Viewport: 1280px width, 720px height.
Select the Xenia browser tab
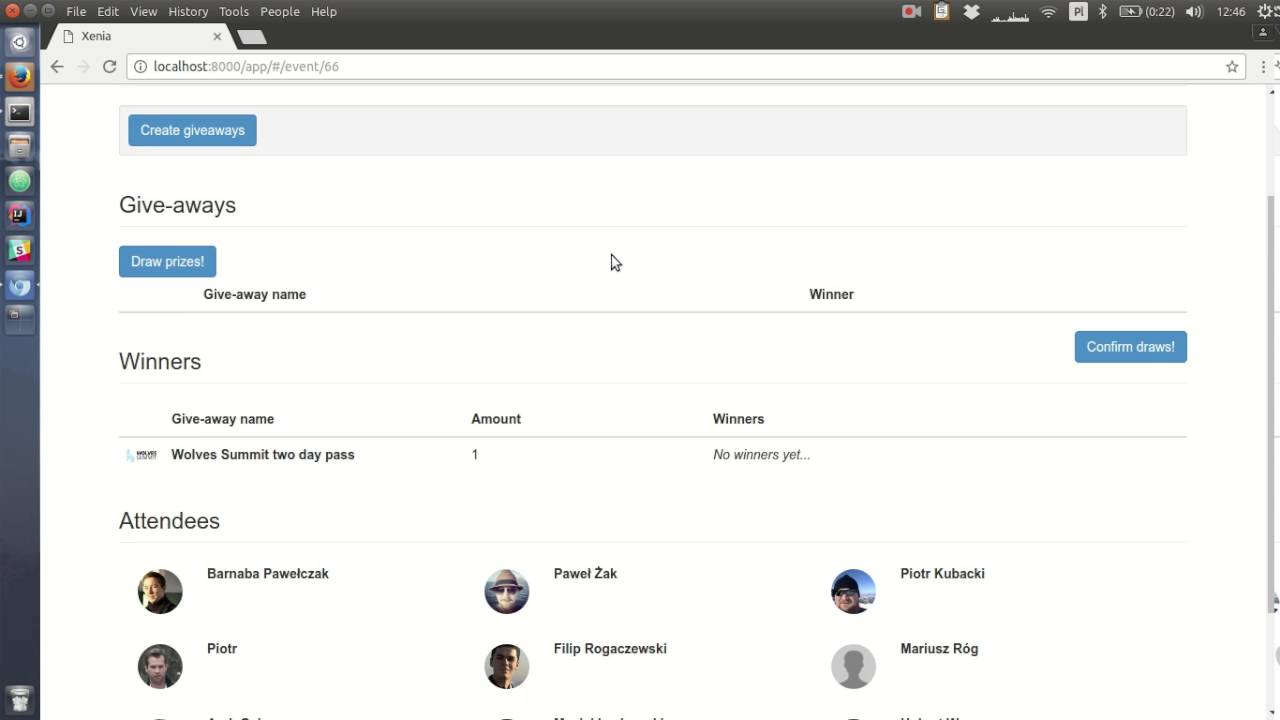coord(138,36)
